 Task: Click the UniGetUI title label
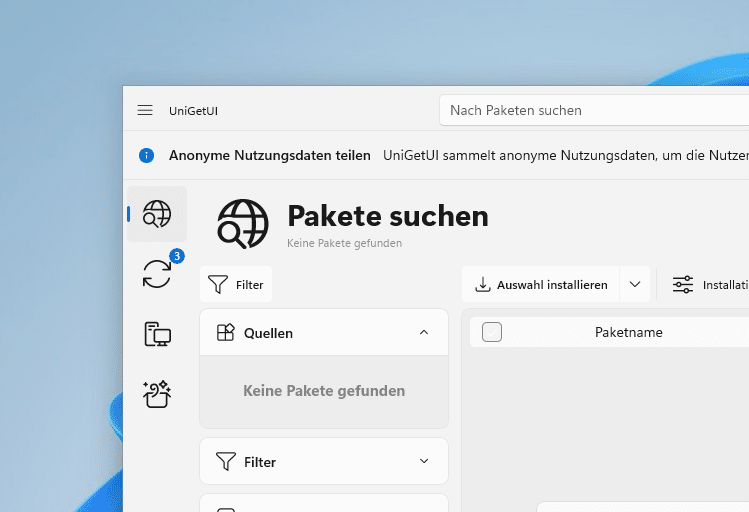click(193, 111)
